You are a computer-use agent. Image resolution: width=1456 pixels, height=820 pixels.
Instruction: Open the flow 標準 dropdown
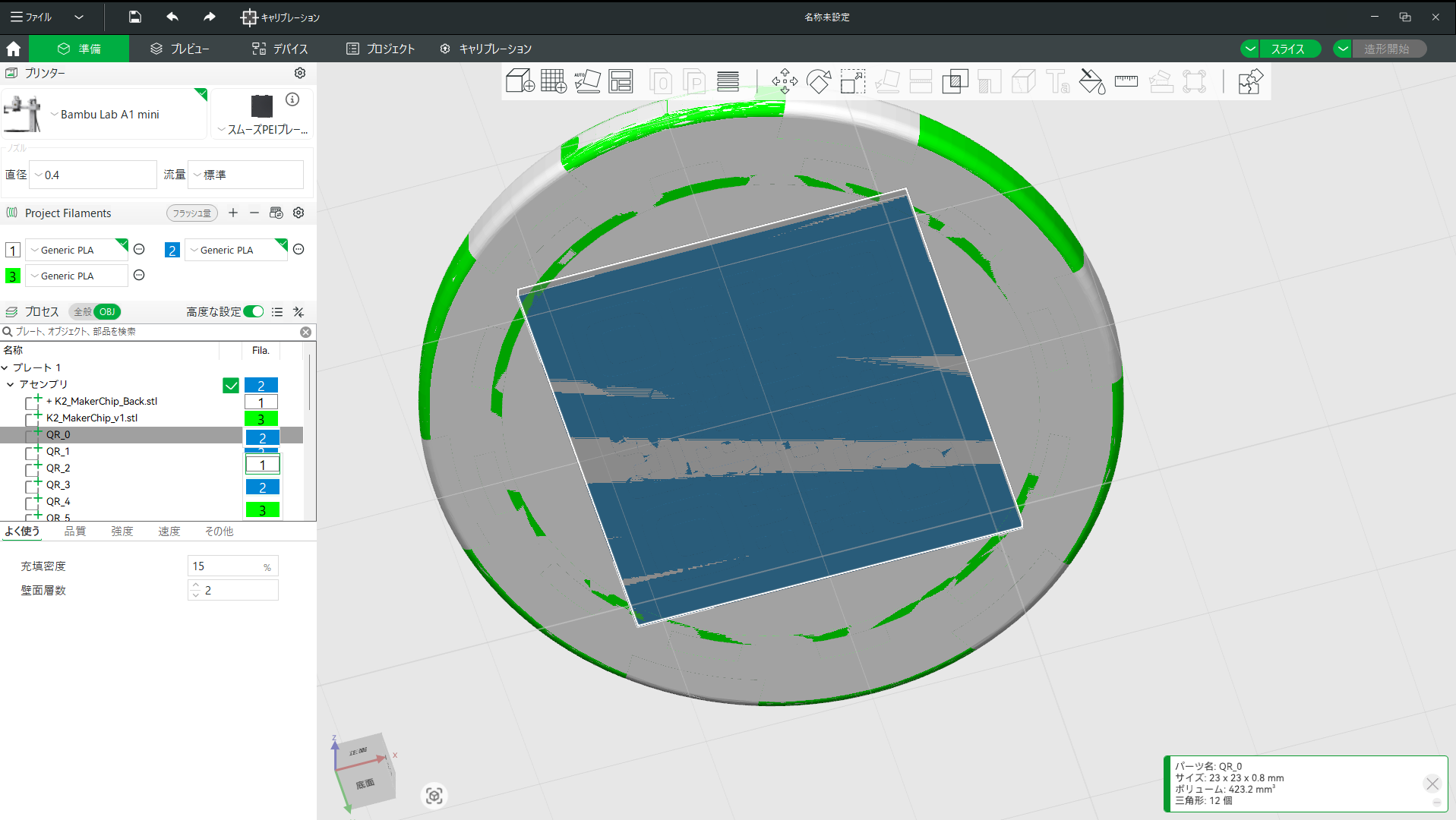coord(245,175)
